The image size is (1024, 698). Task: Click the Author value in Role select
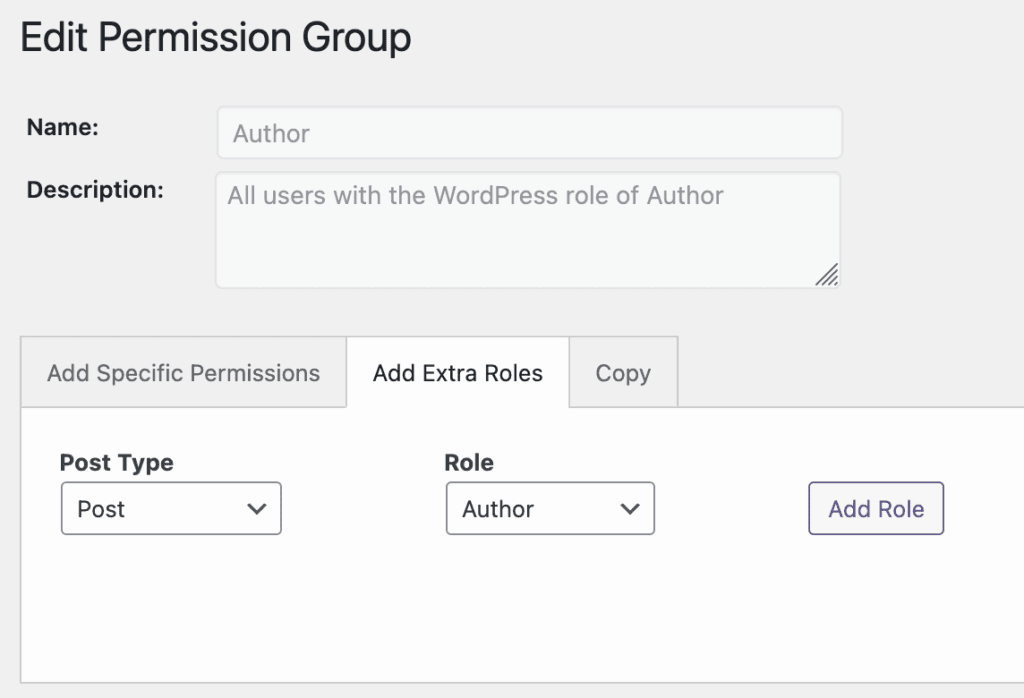coord(498,509)
